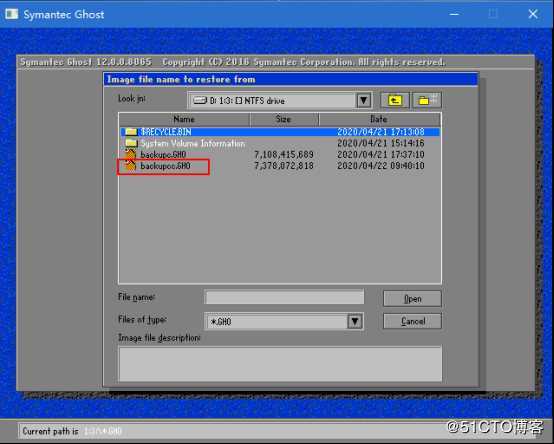Image resolution: width=554 pixels, height=444 pixels.
Task: Click date 2020/04/21 17:13:08
Action: tap(381, 132)
